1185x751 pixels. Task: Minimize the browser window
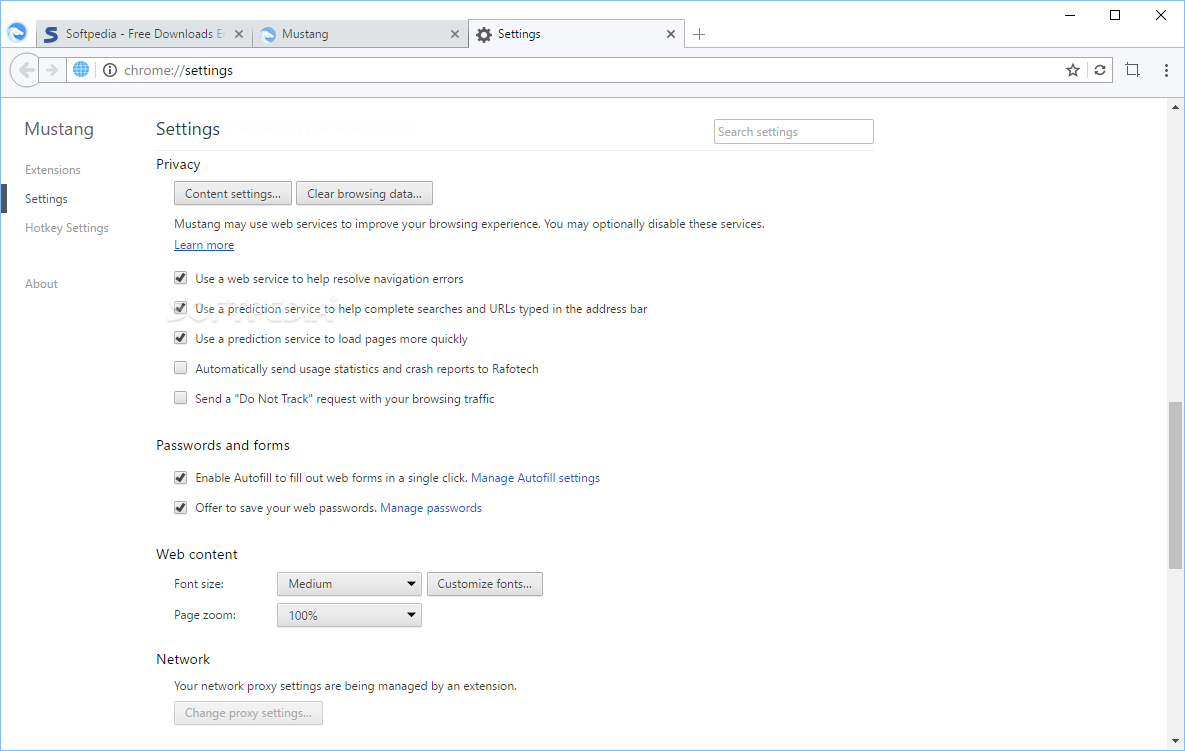point(1069,15)
